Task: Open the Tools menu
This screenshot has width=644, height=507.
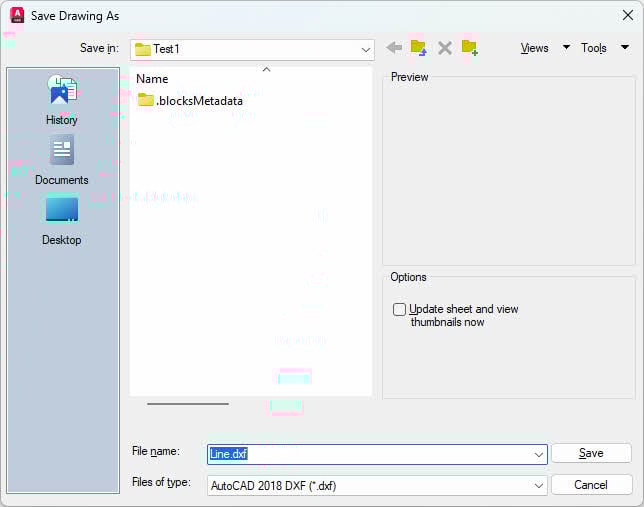Action: [593, 48]
